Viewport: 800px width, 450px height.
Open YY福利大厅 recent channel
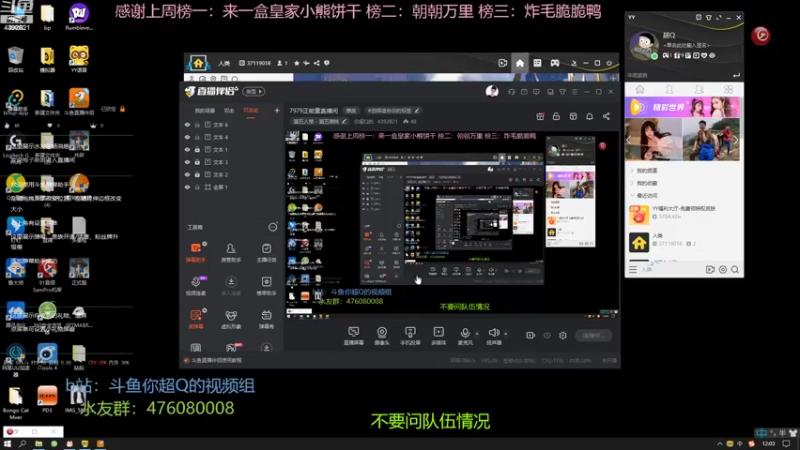tap(684, 213)
